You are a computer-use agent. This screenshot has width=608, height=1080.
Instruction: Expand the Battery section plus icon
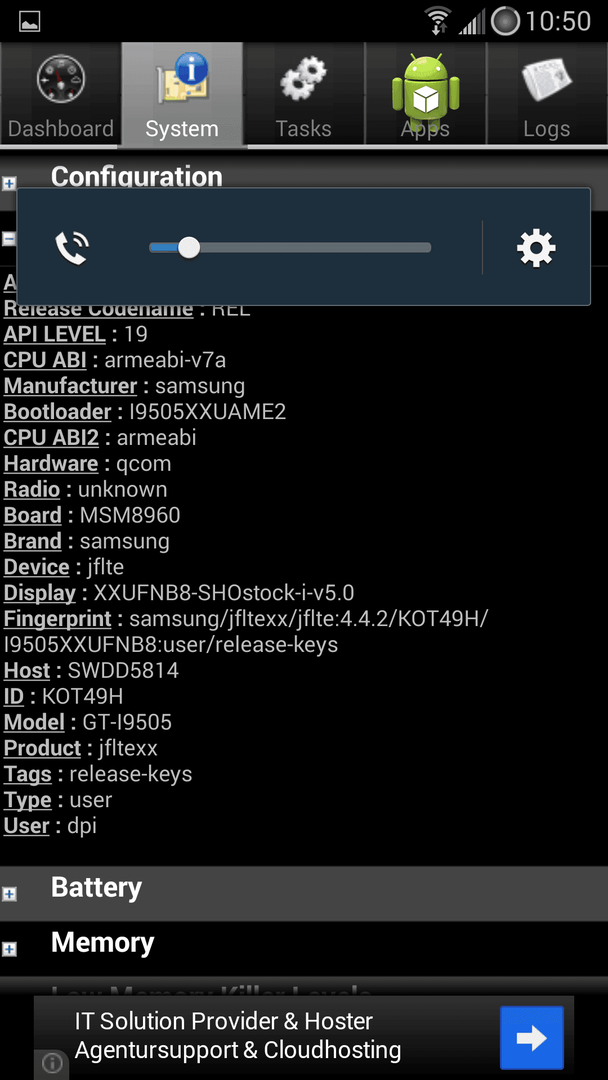click(x=9, y=893)
